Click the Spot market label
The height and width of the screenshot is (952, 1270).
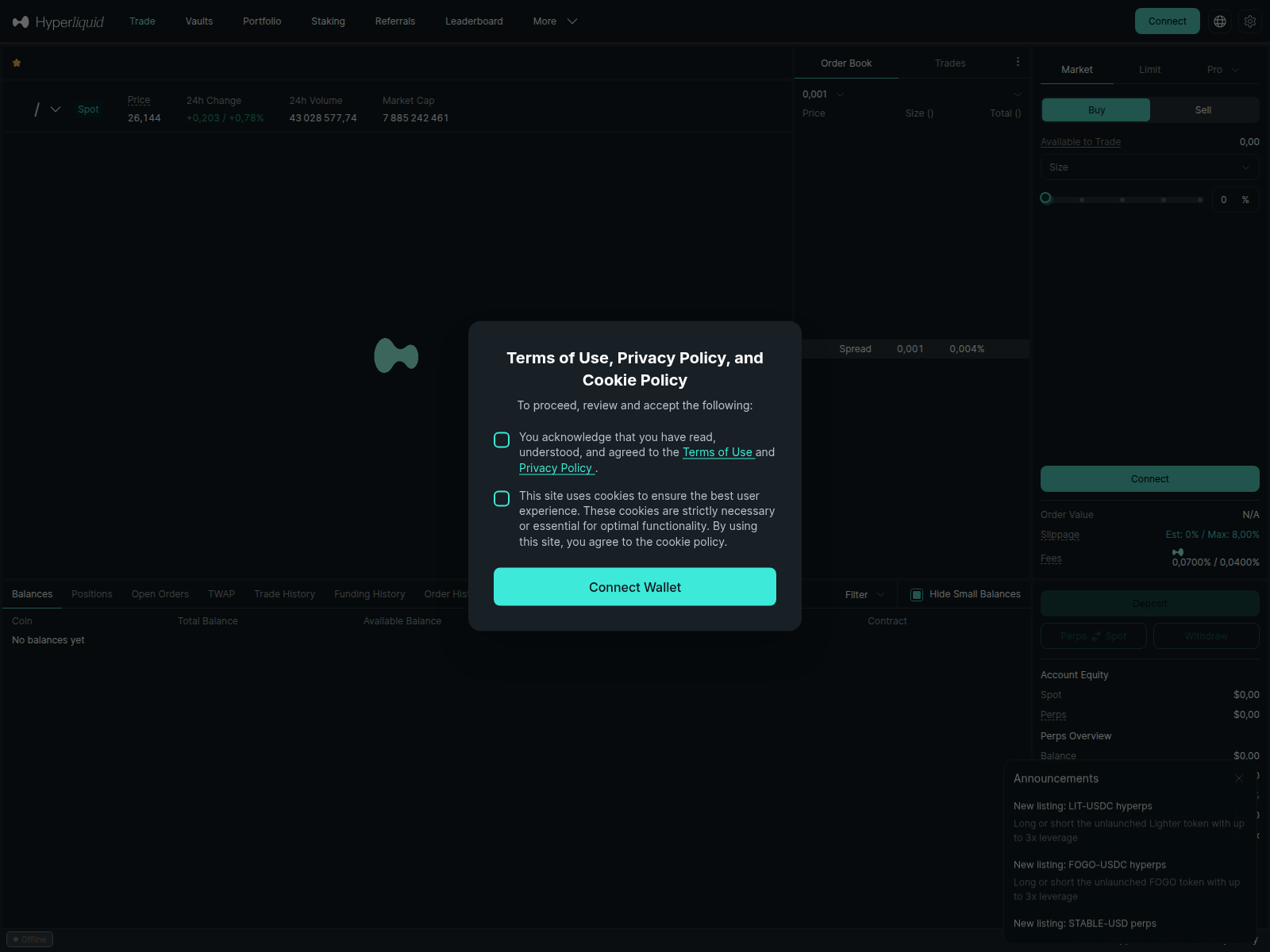88,109
